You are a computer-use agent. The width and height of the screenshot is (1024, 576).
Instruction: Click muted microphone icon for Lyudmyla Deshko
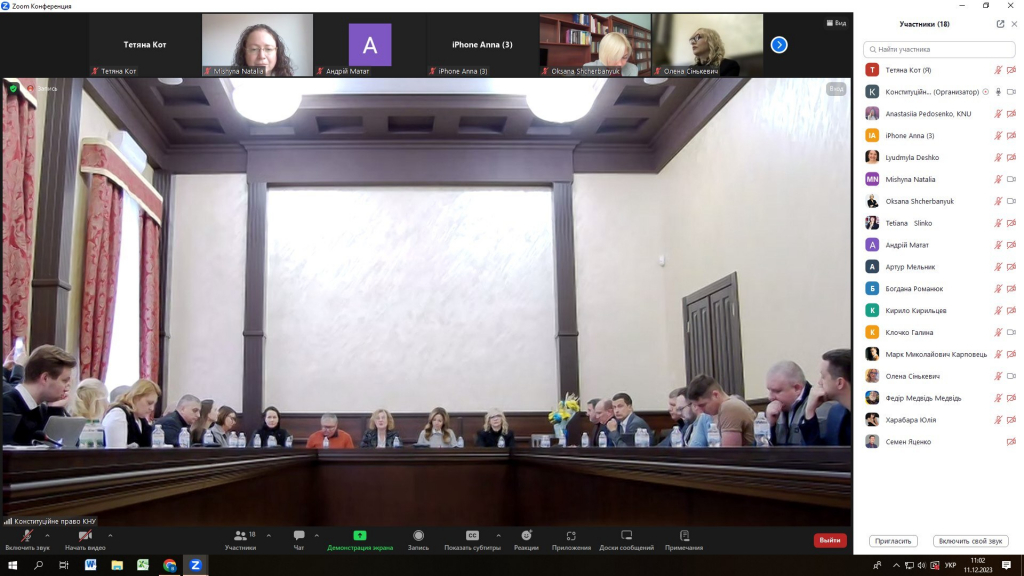tap(998, 157)
